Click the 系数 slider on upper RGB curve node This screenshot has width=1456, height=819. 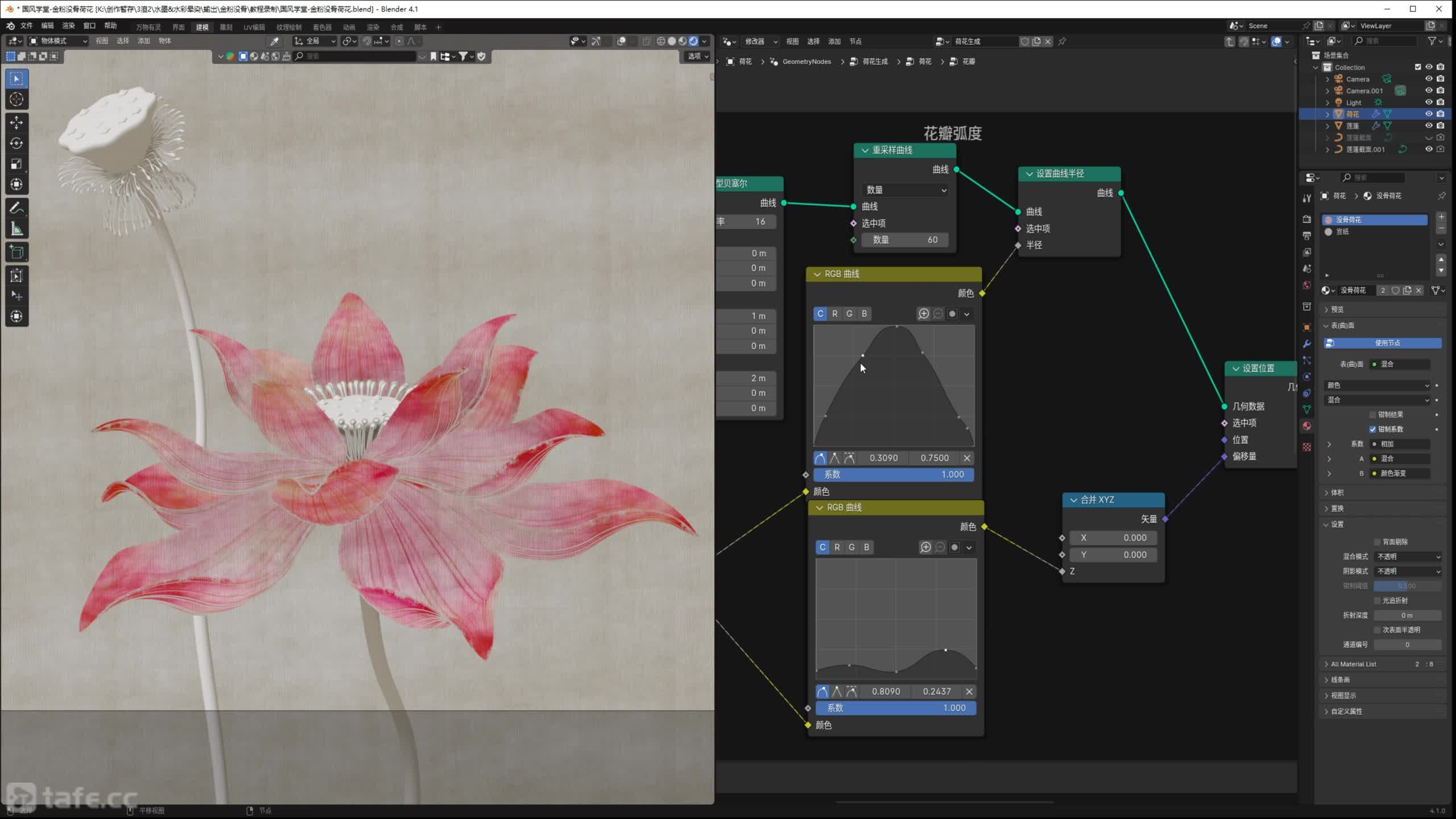tap(894, 475)
